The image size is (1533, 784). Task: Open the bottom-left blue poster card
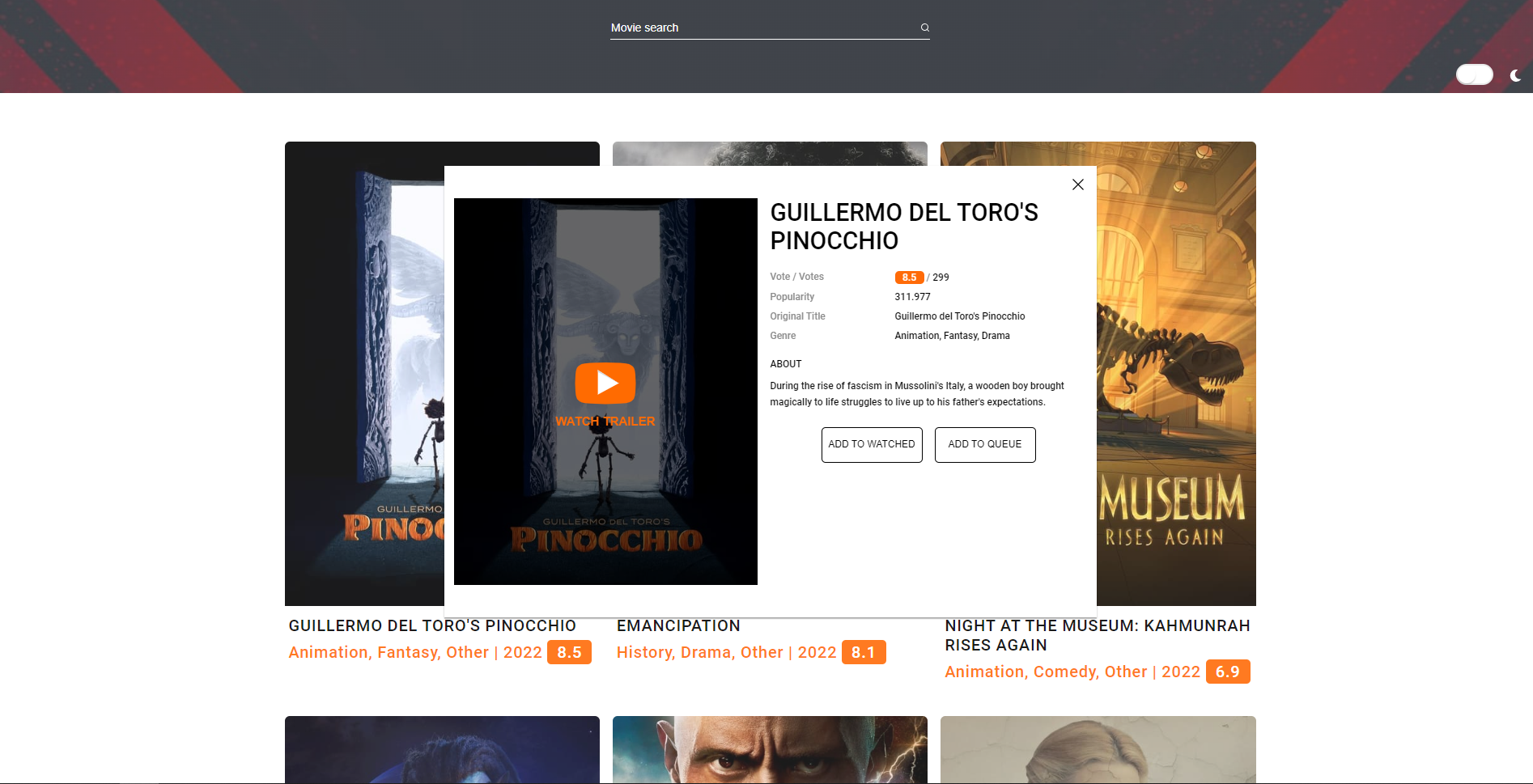[x=442, y=749]
